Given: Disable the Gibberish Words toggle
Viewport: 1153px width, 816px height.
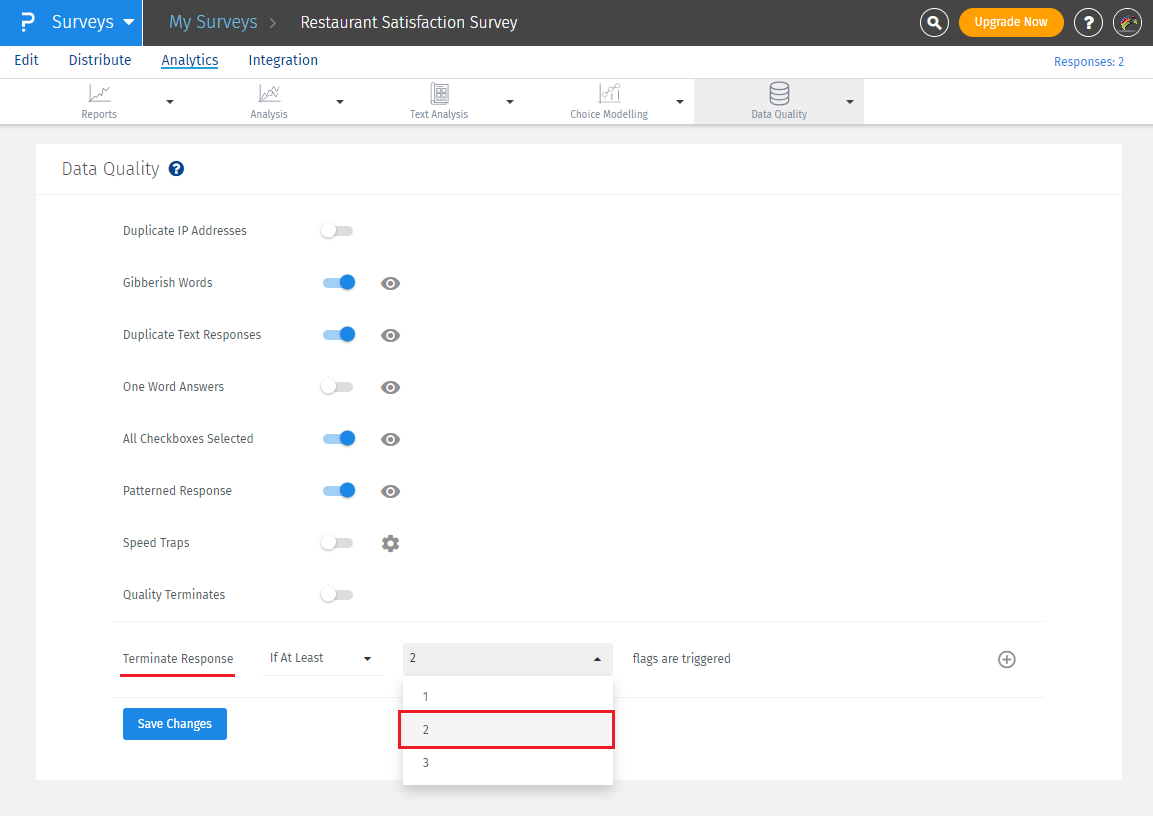Looking at the screenshot, I should (x=339, y=283).
